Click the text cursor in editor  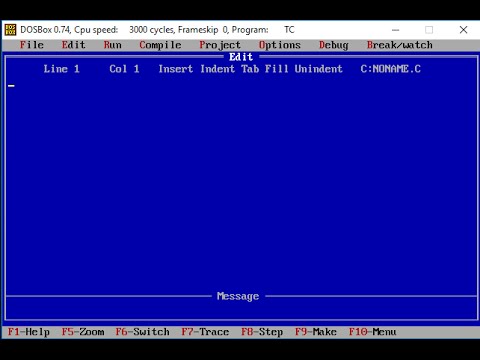[11, 86]
